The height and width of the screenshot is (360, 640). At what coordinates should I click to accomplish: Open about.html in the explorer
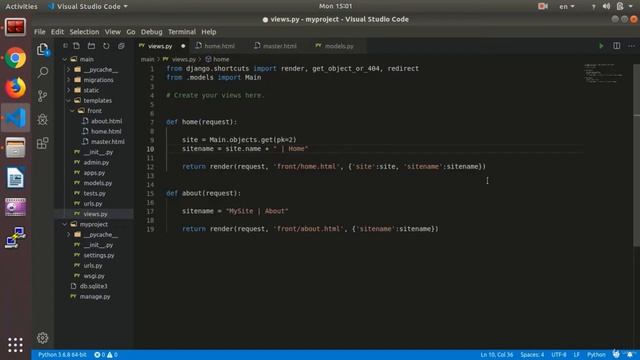(x=106, y=121)
